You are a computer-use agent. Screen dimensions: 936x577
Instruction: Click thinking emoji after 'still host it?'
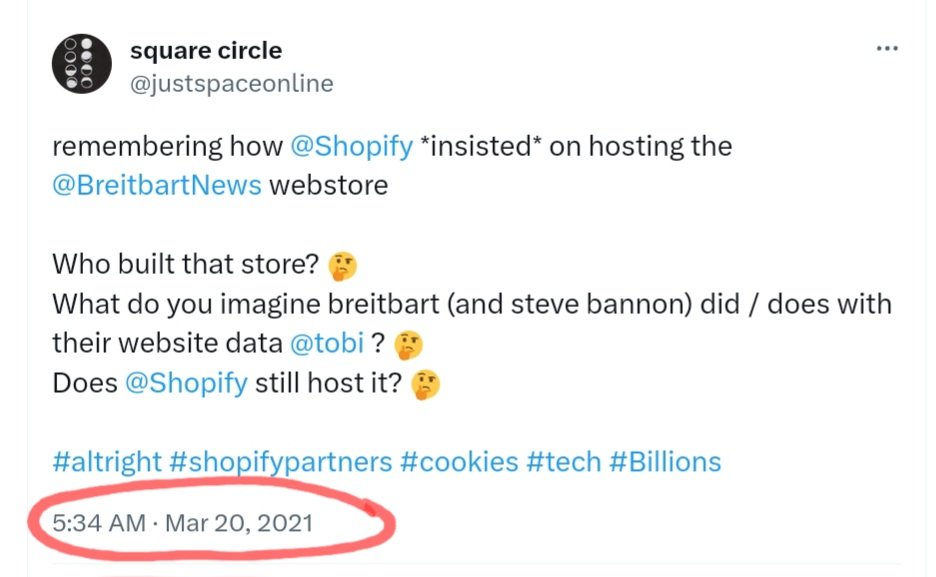pos(426,385)
